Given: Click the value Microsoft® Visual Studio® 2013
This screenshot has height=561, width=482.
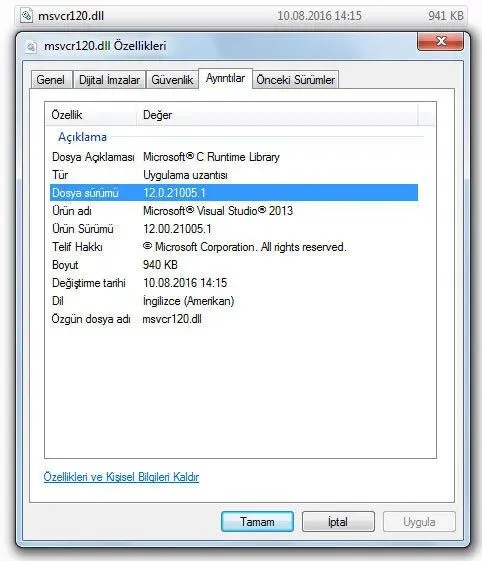Looking at the screenshot, I should coord(218,211).
